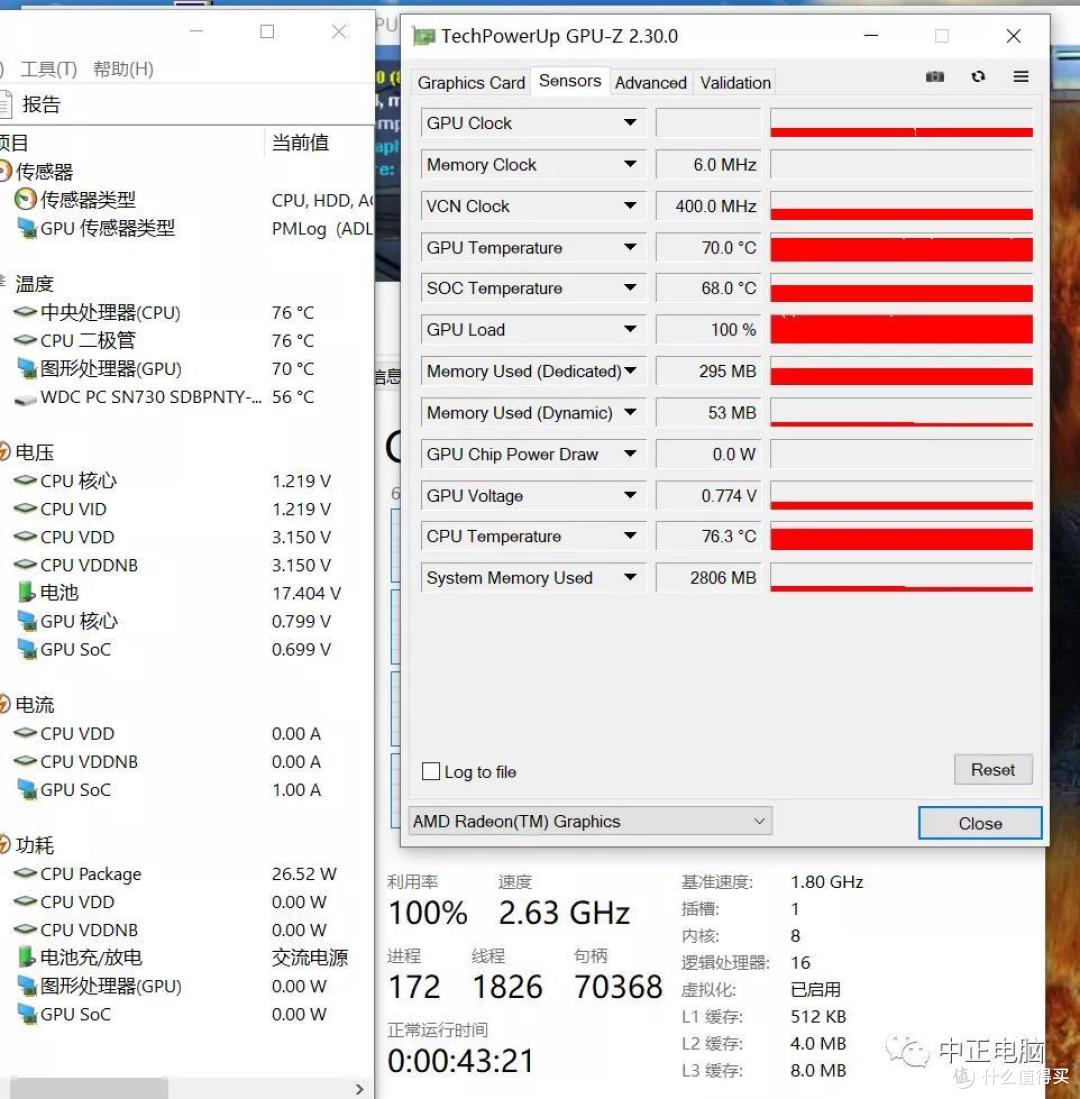Click the CPU 核心 voltage row icon
This screenshot has height=1099, width=1080.
point(25,481)
